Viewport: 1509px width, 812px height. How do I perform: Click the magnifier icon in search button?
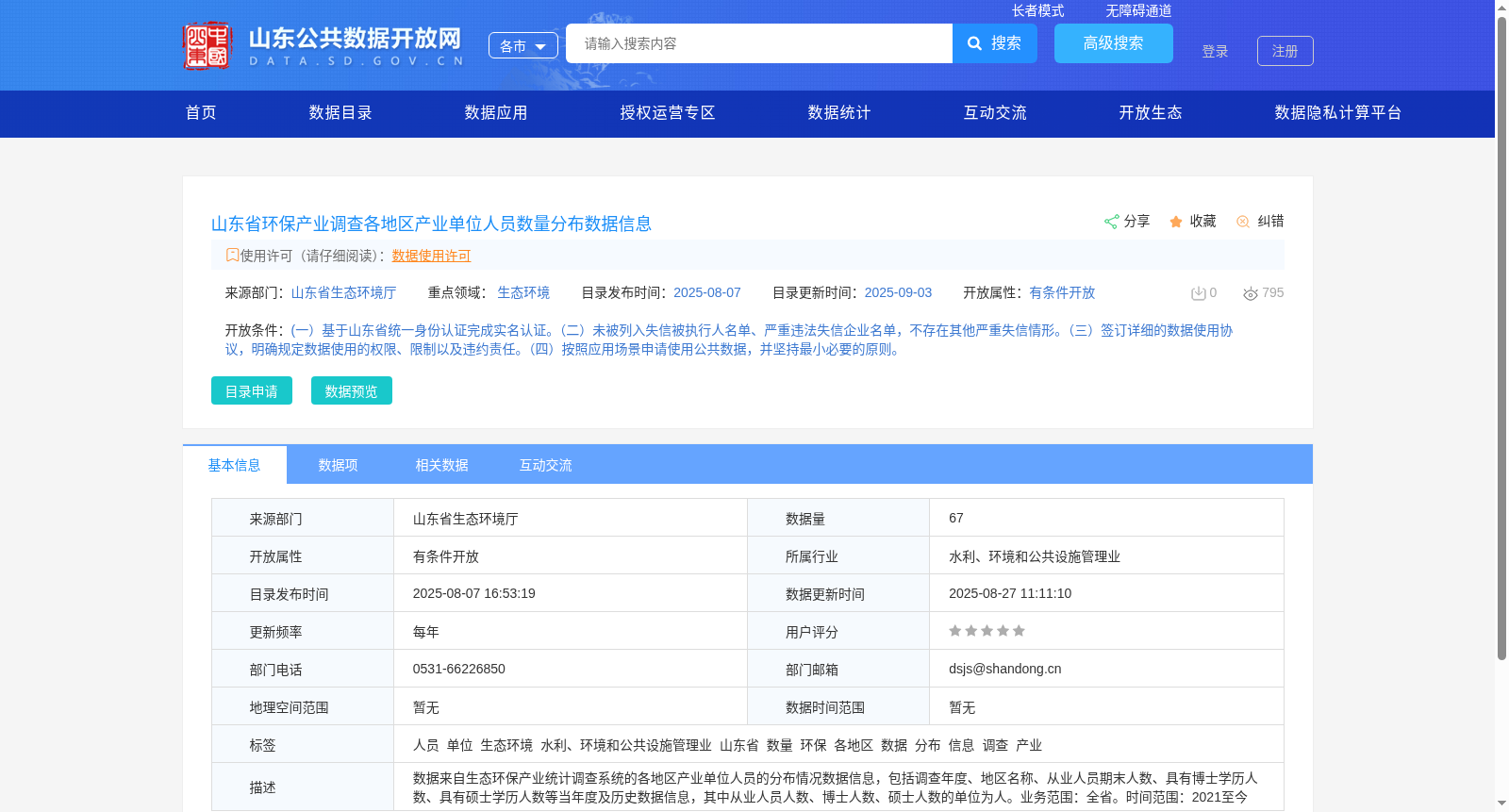975,43
